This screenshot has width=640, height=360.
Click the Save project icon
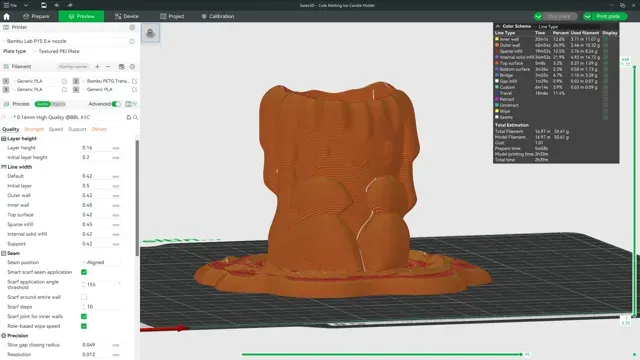coord(44,5)
